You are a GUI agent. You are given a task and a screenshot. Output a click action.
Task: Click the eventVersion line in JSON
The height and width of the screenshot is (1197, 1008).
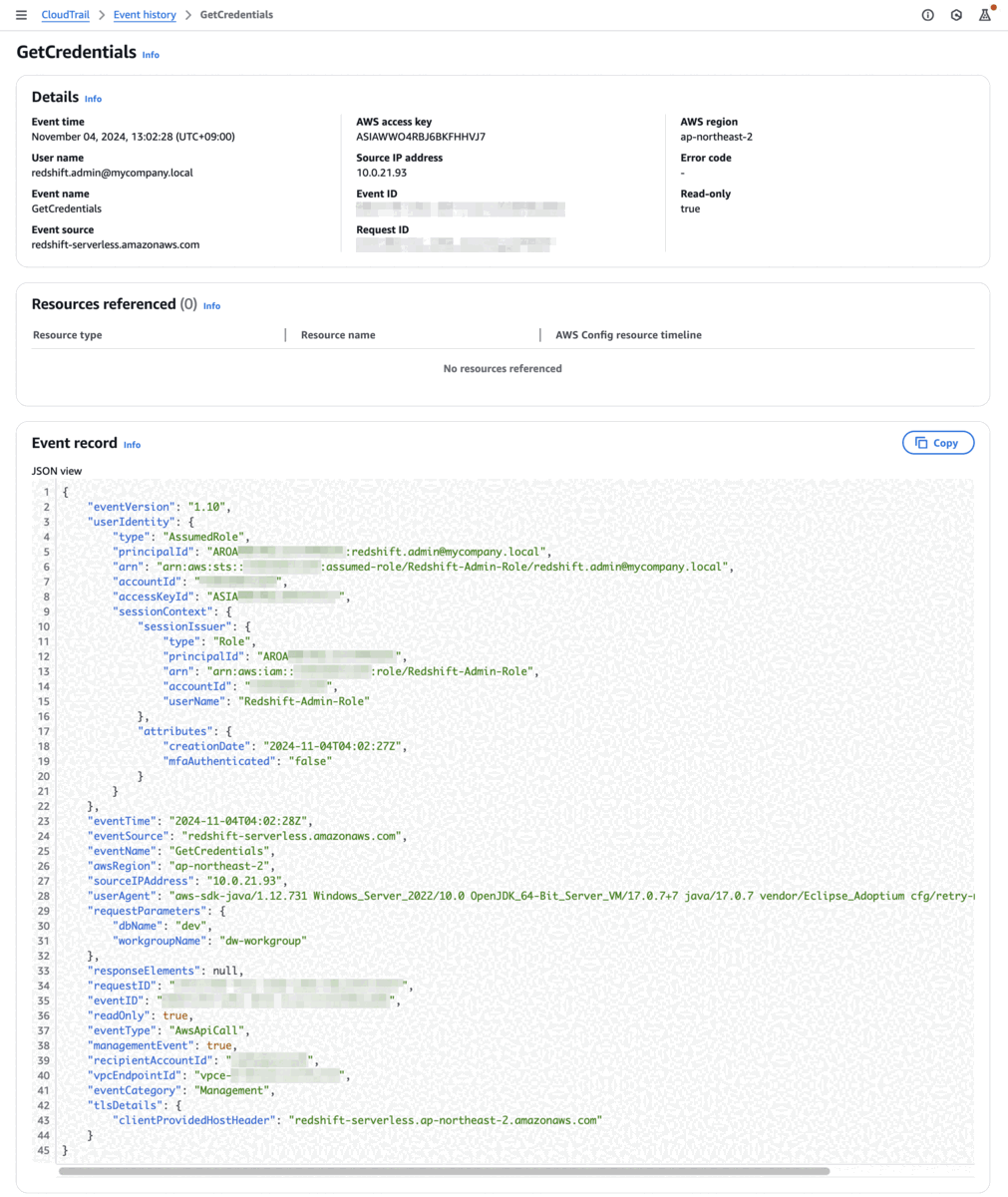[x=160, y=507]
